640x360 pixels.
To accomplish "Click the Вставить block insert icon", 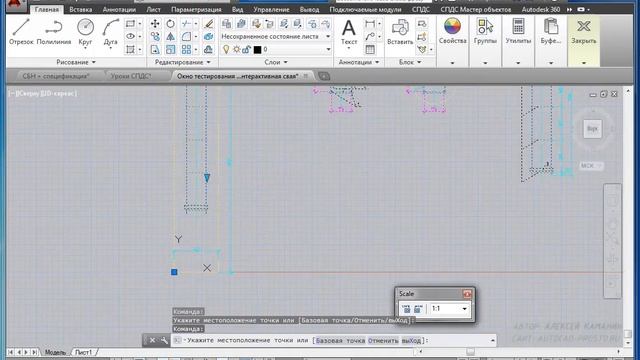I will 400,32.
